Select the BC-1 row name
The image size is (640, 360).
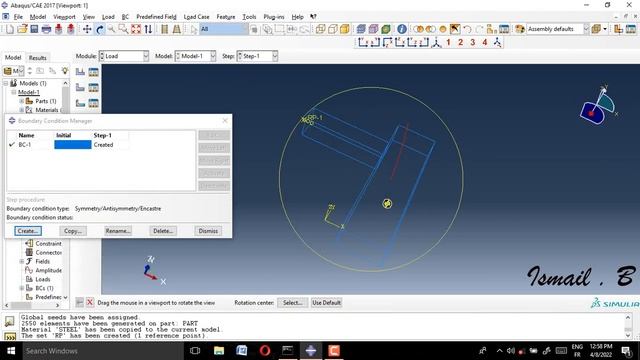[25, 145]
